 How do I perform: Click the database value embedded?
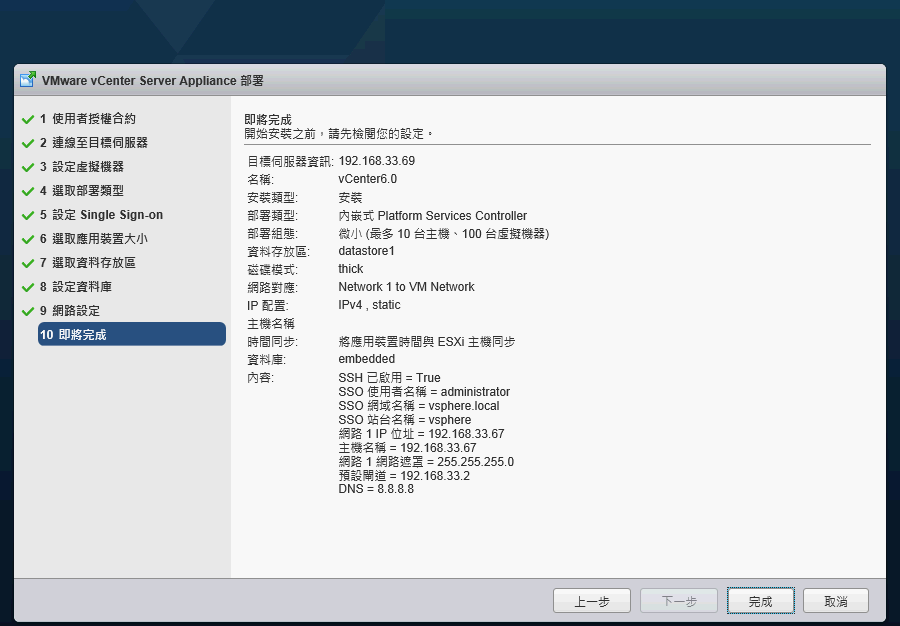point(367,359)
